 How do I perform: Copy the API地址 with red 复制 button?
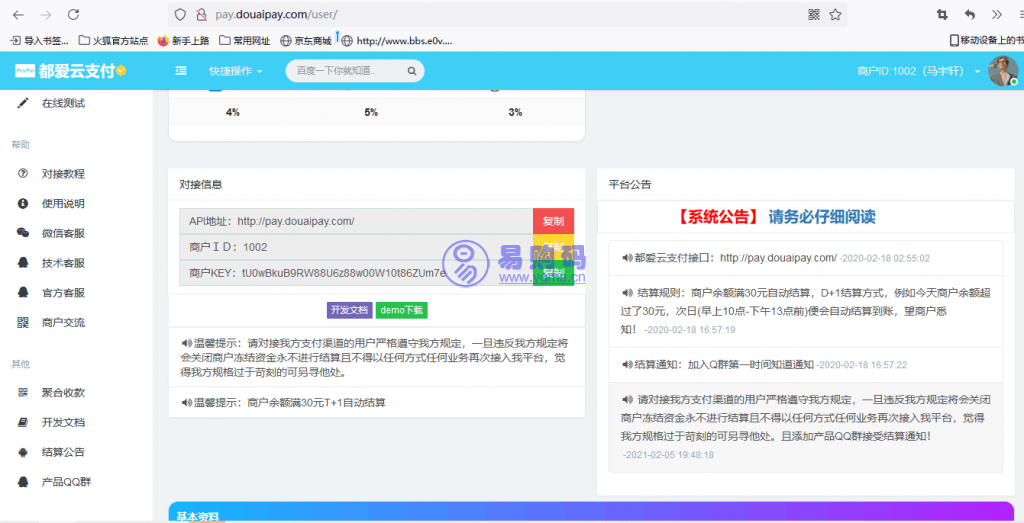(553, 221)
